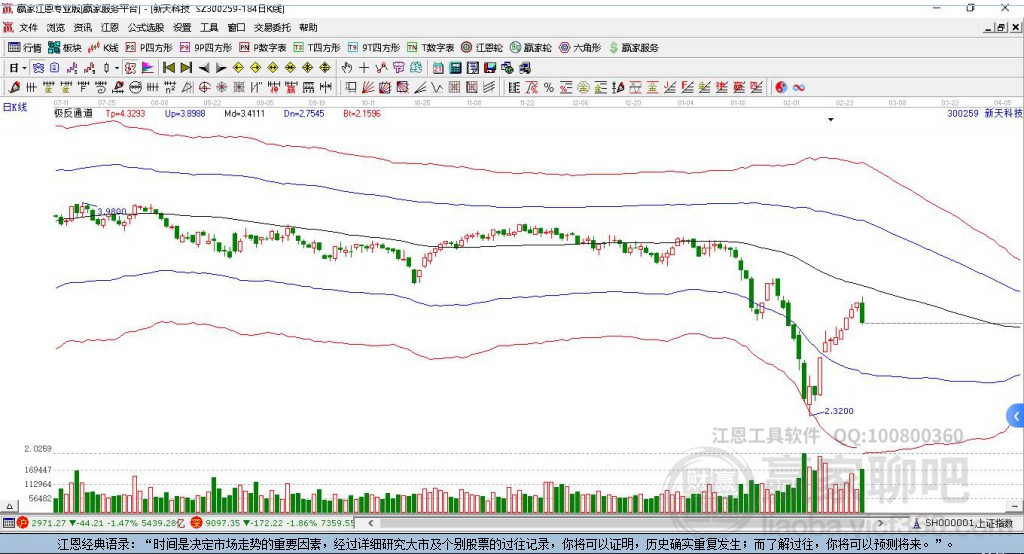Open 赢家服务 with dollar icon
1024x554 pixels.
pos(633,48)
